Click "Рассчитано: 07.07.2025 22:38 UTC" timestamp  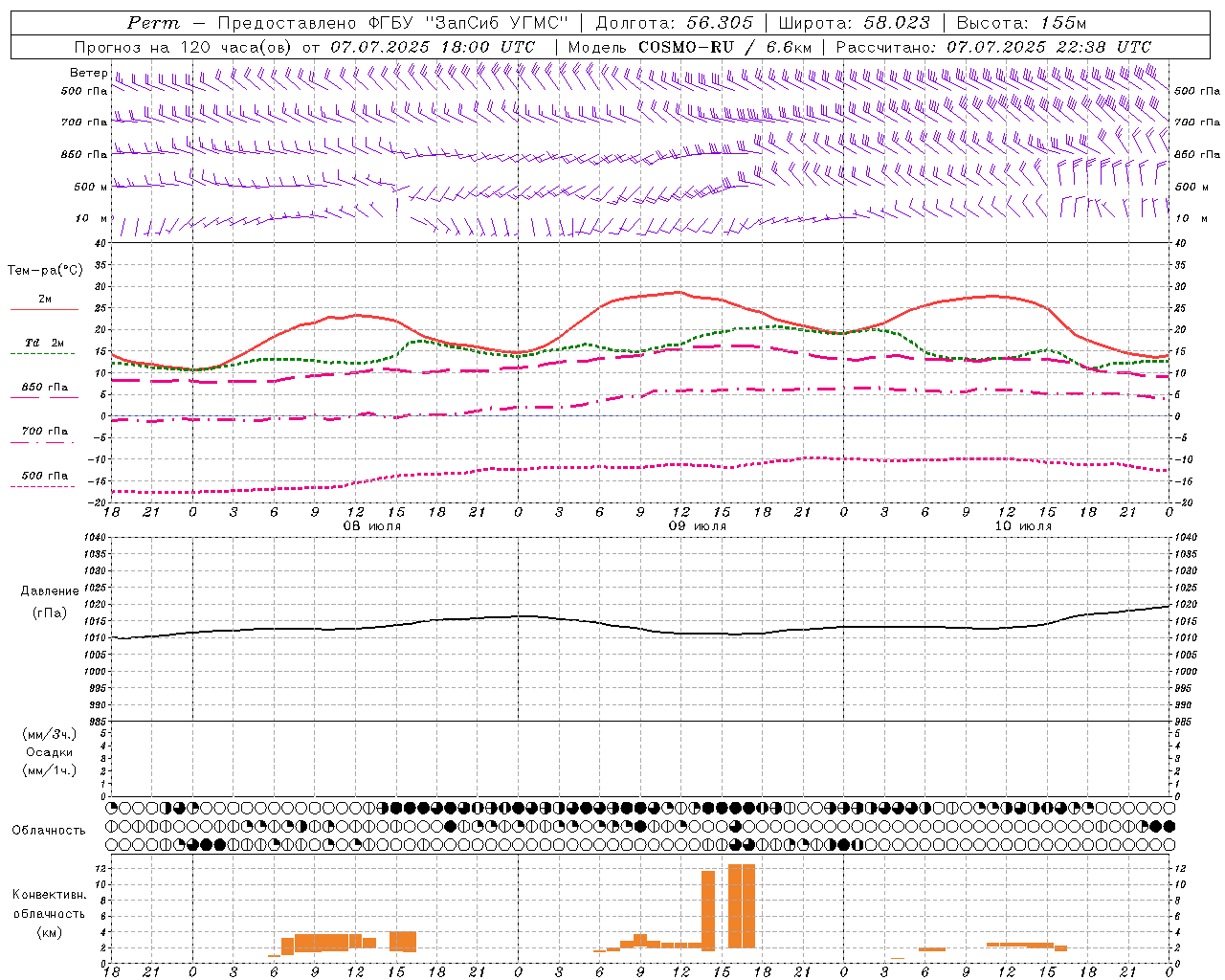click(x=993, y=47)
